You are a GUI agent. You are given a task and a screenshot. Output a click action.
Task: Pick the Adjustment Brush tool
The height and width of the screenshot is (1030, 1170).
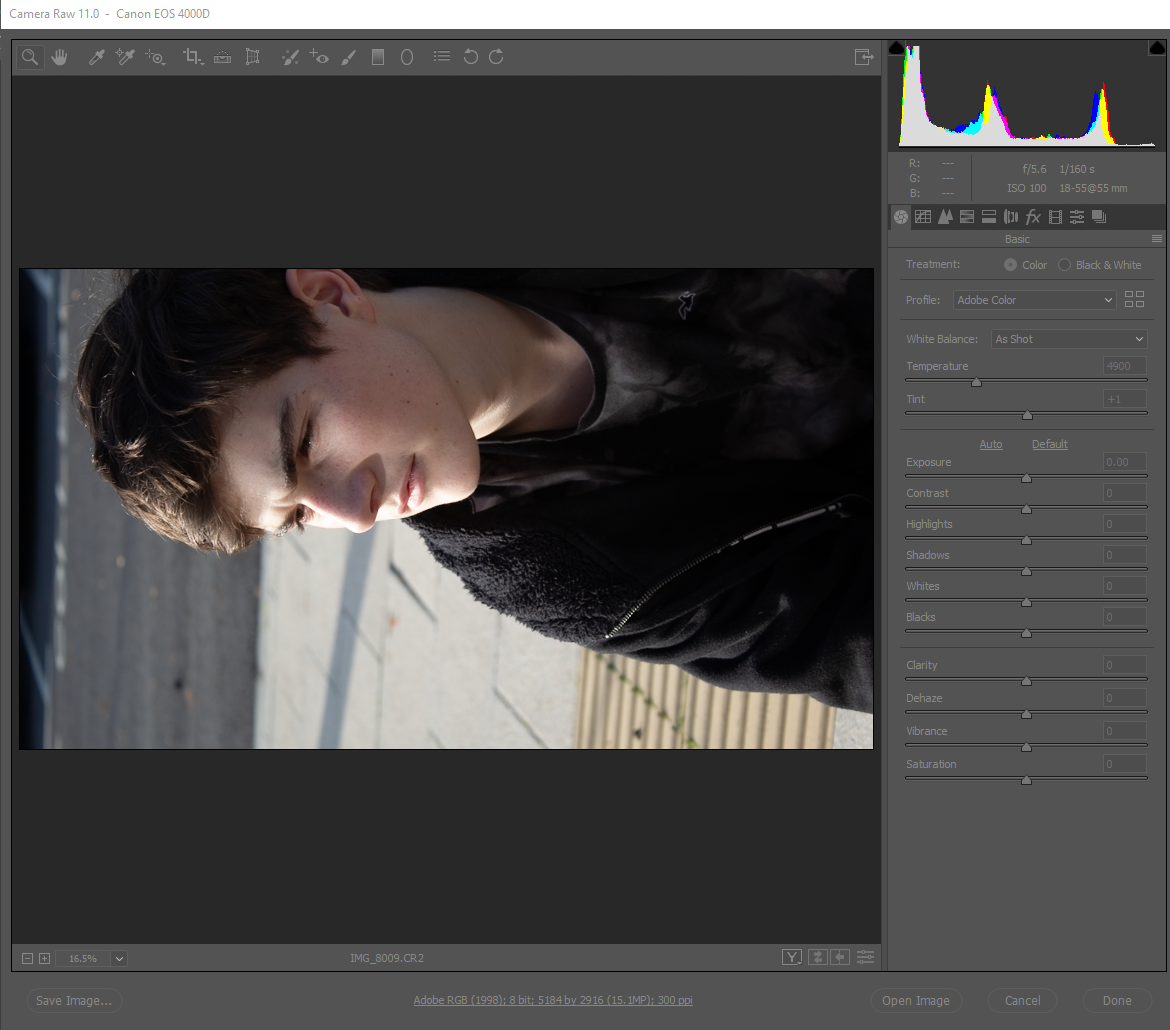(348, 57)
